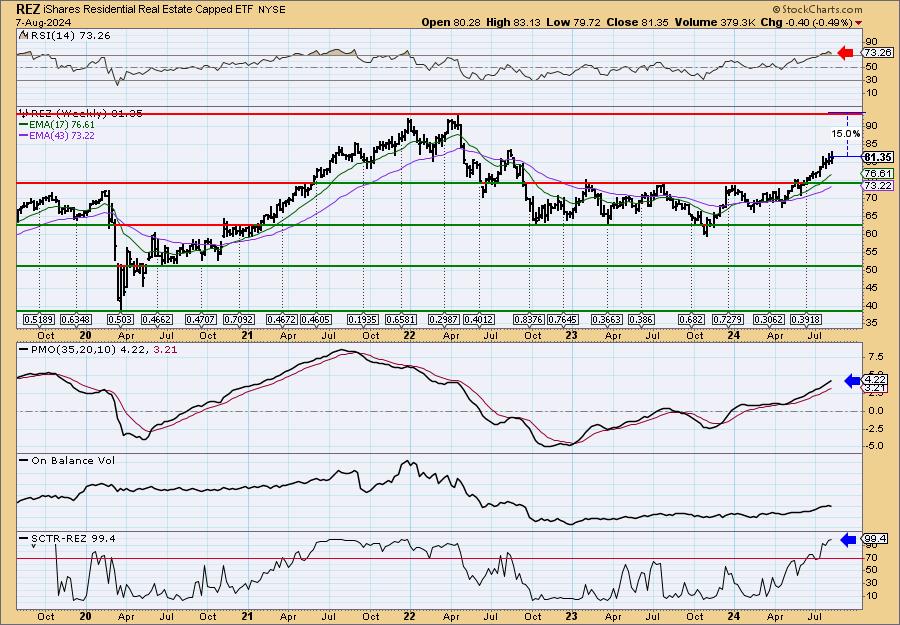Click the 0.4707 volume label
900x625 pixels.
click(200, 319)
